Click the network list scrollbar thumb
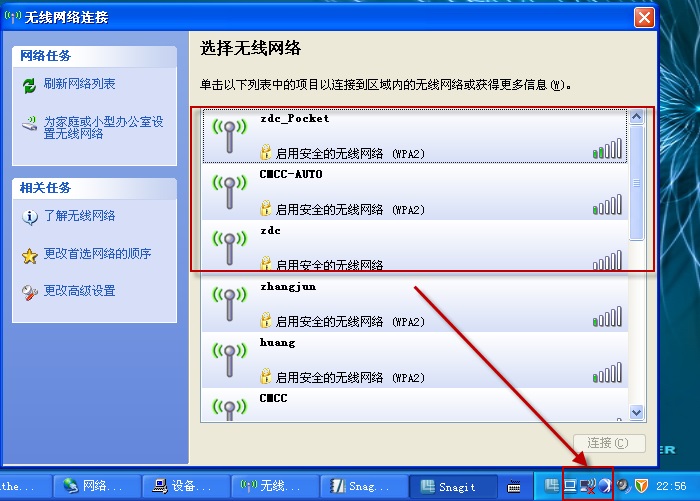 [637, 183]
